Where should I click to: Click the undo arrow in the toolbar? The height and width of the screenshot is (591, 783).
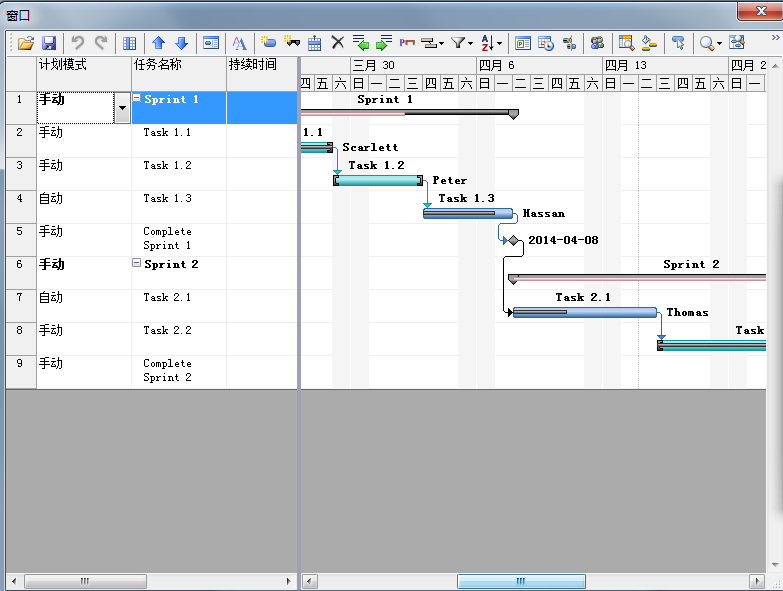tap(77, 43)
